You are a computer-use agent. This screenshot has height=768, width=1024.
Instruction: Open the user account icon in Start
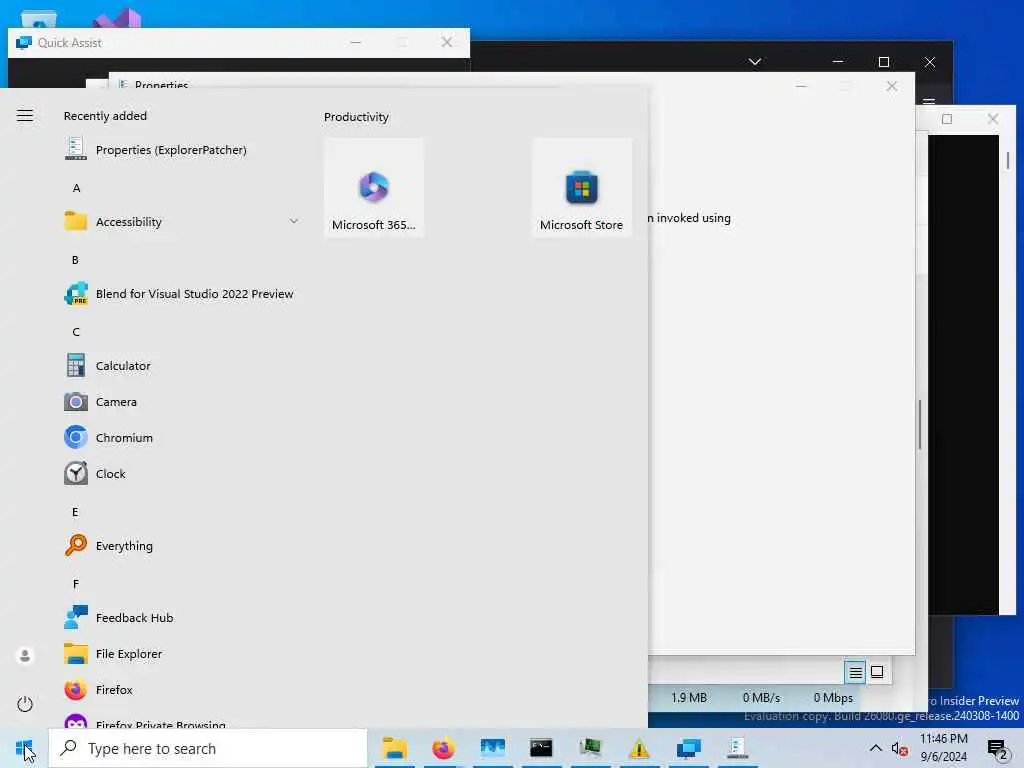pyautogui.click(x=25, y=655)
